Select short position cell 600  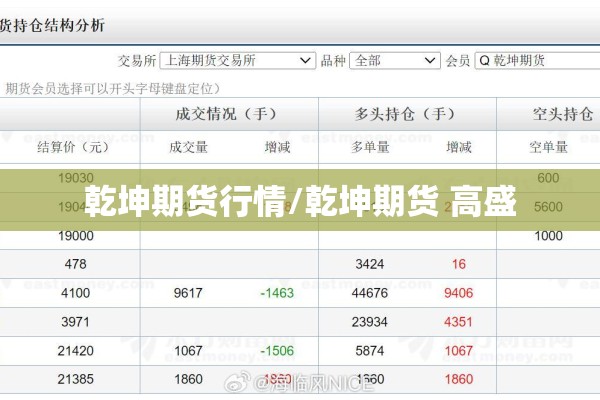point(548,178)
